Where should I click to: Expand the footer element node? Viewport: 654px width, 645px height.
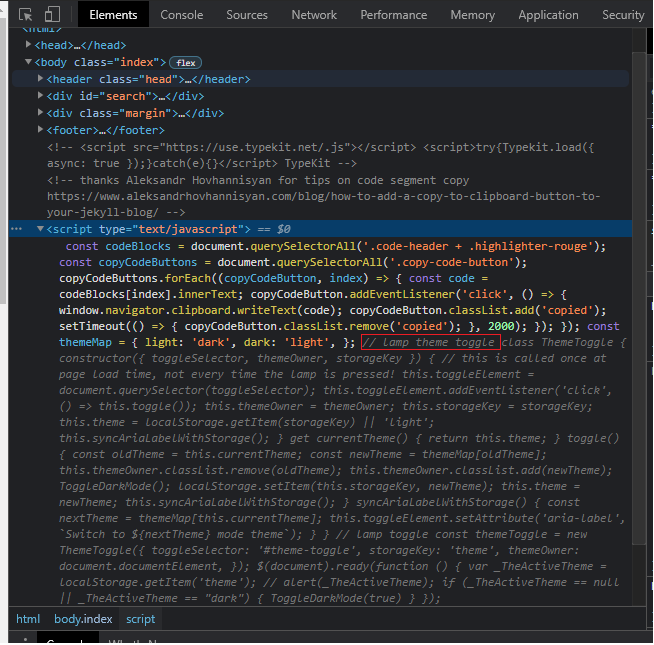pos(40,130)
